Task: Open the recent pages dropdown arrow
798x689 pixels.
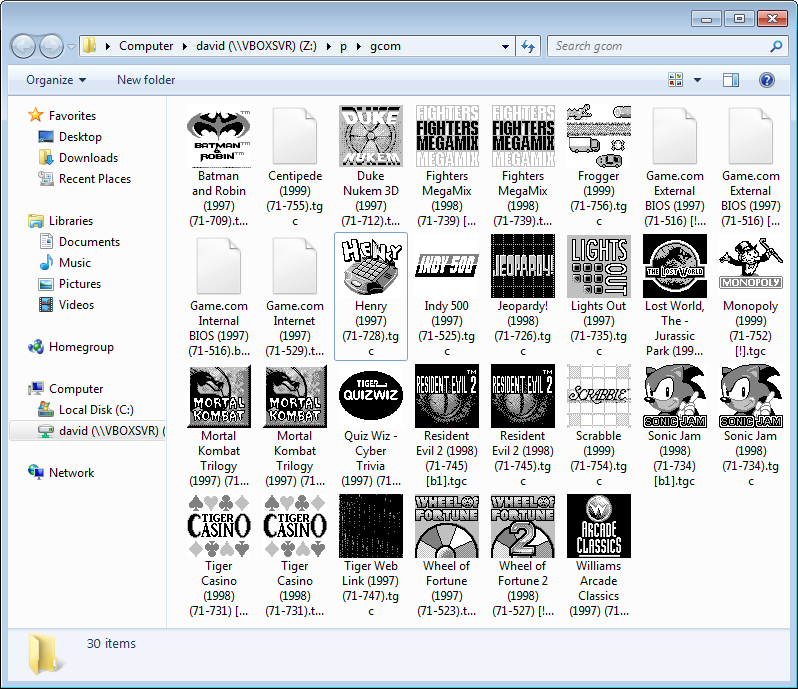Action: [x=71, y=47]
